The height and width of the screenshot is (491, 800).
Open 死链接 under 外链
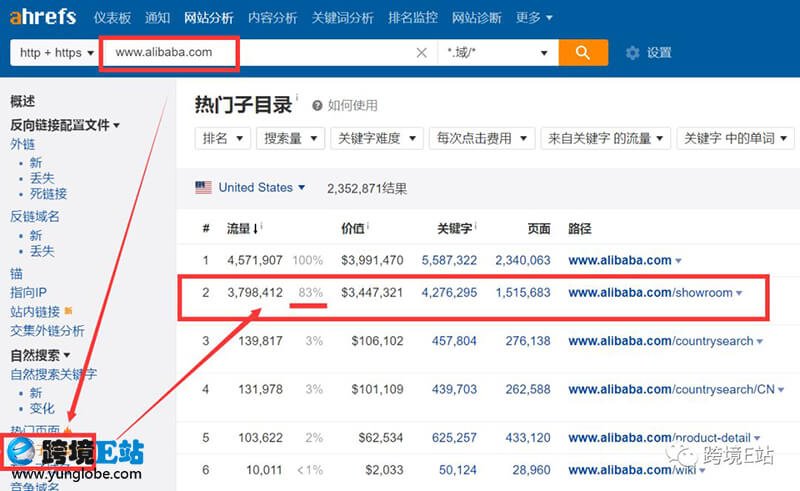(x=48, y=194)
